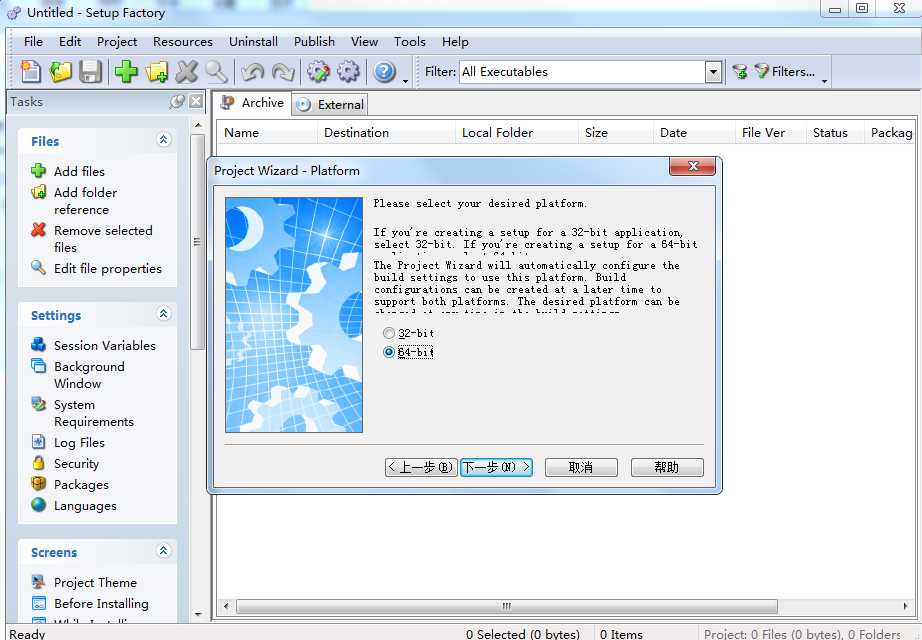Click Tasks pane scroll down arrow

point(198,614)
